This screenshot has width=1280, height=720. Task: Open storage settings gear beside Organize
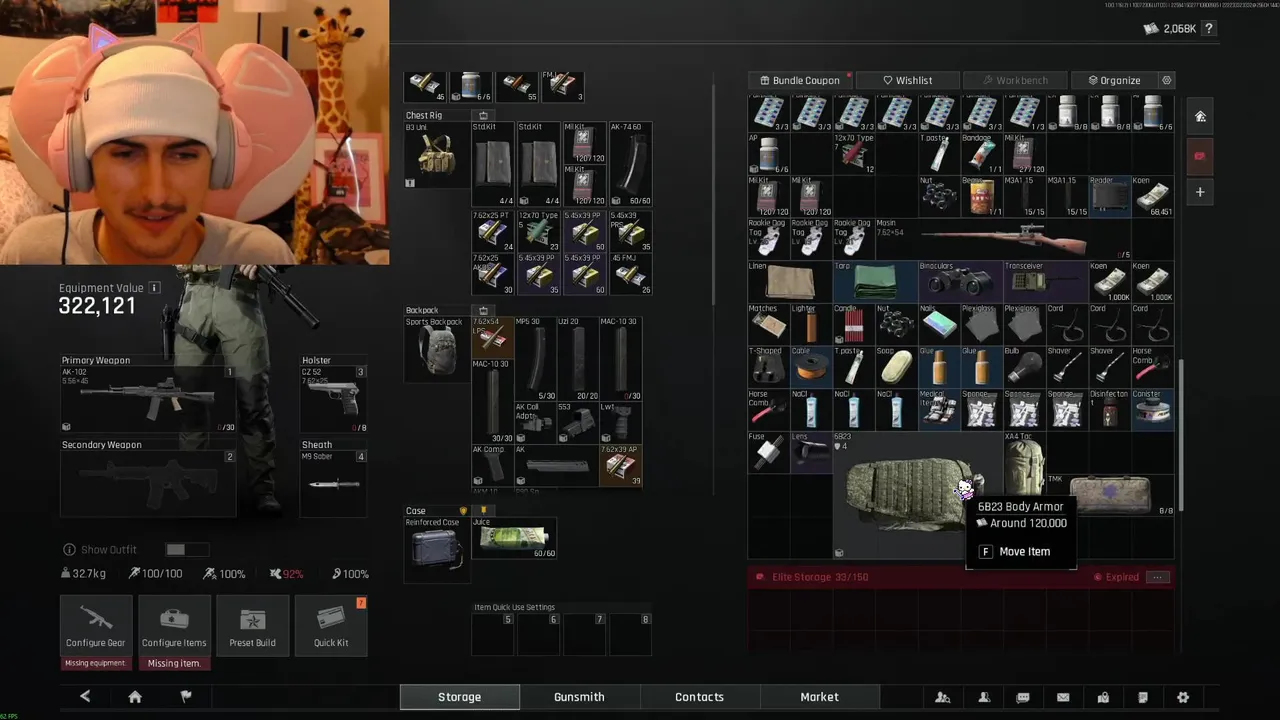1166,80
